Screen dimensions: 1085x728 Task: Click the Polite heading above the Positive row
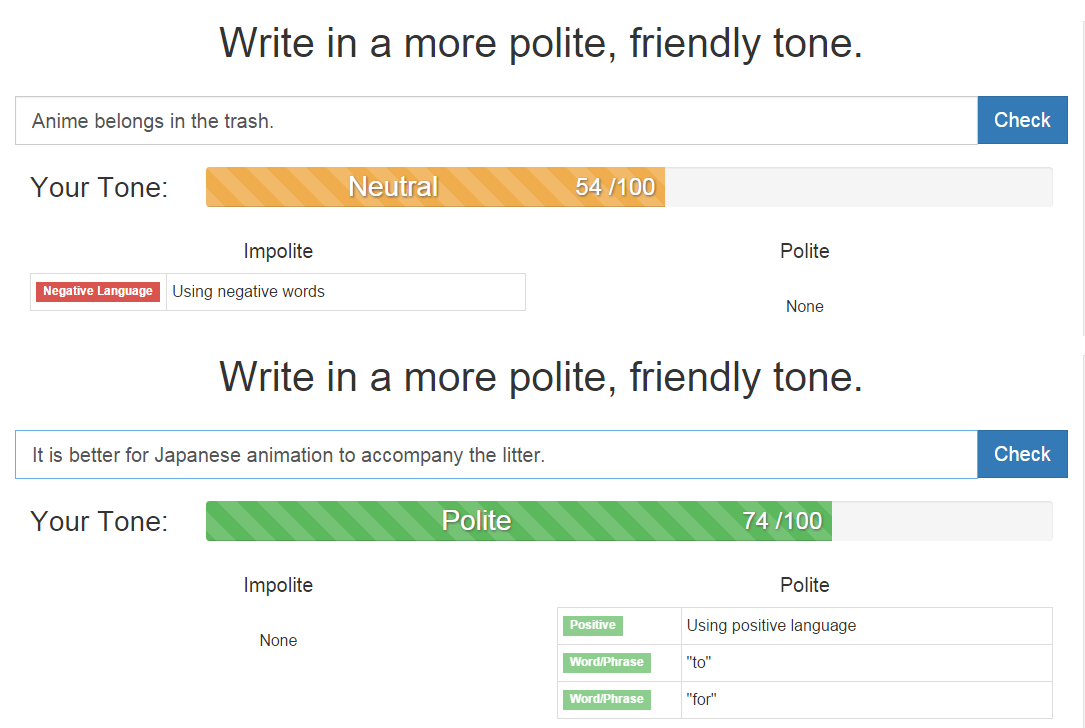tap(805, 585)
